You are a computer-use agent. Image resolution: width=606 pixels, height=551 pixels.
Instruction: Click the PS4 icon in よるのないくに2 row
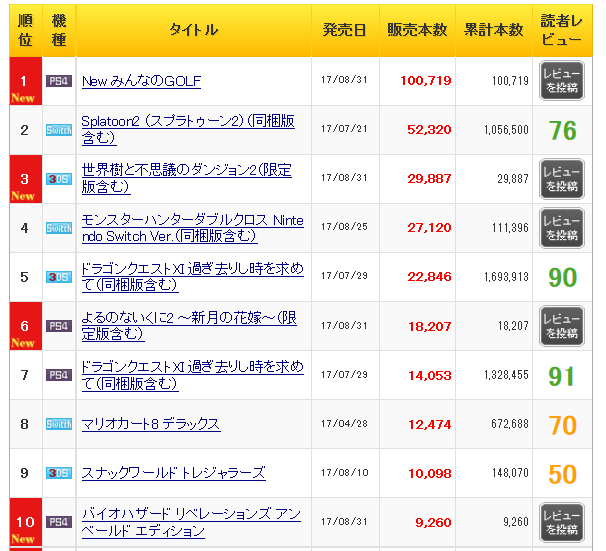[59, 326]
